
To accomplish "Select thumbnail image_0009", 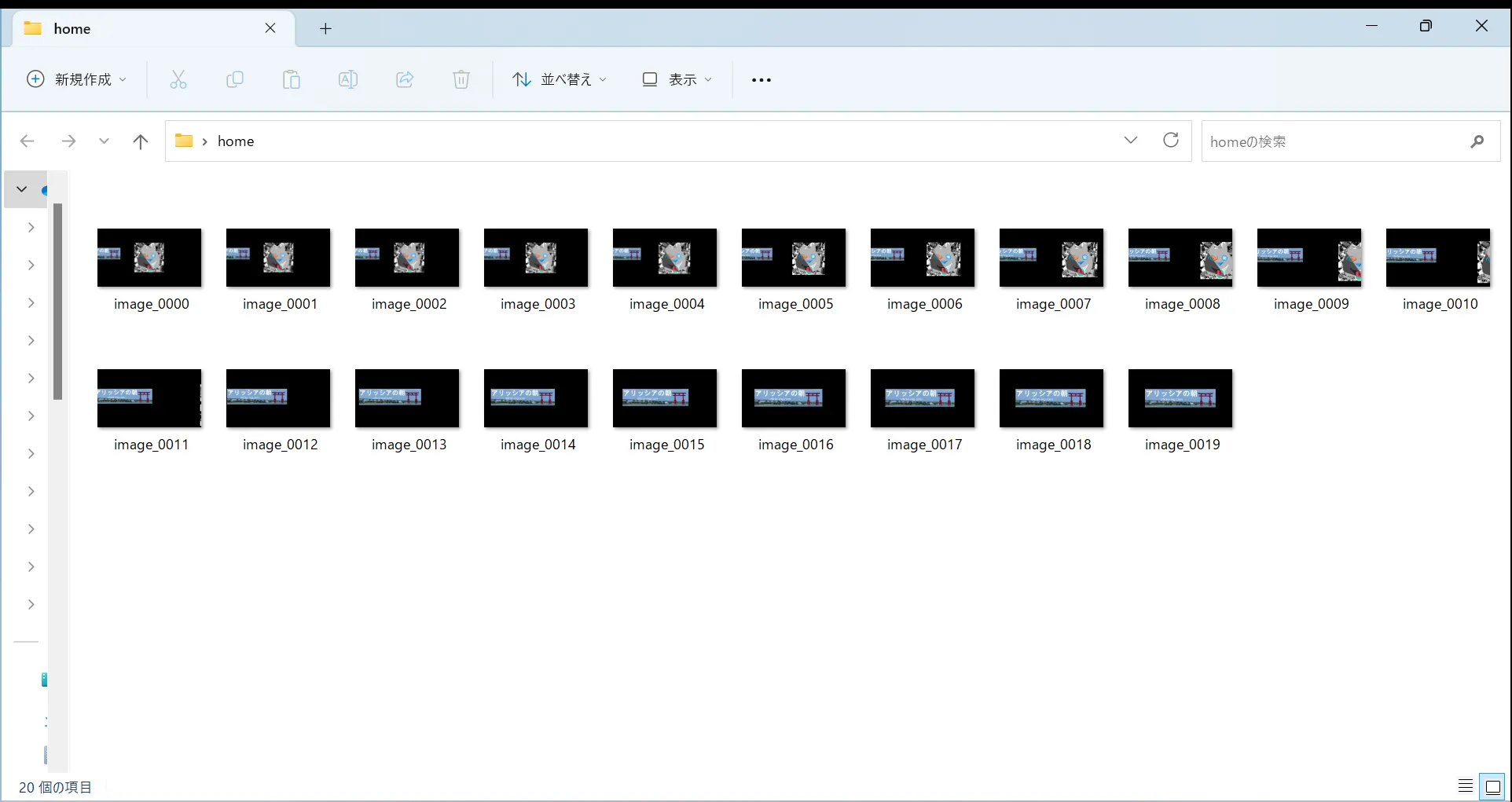I will tap(1309, 258).
